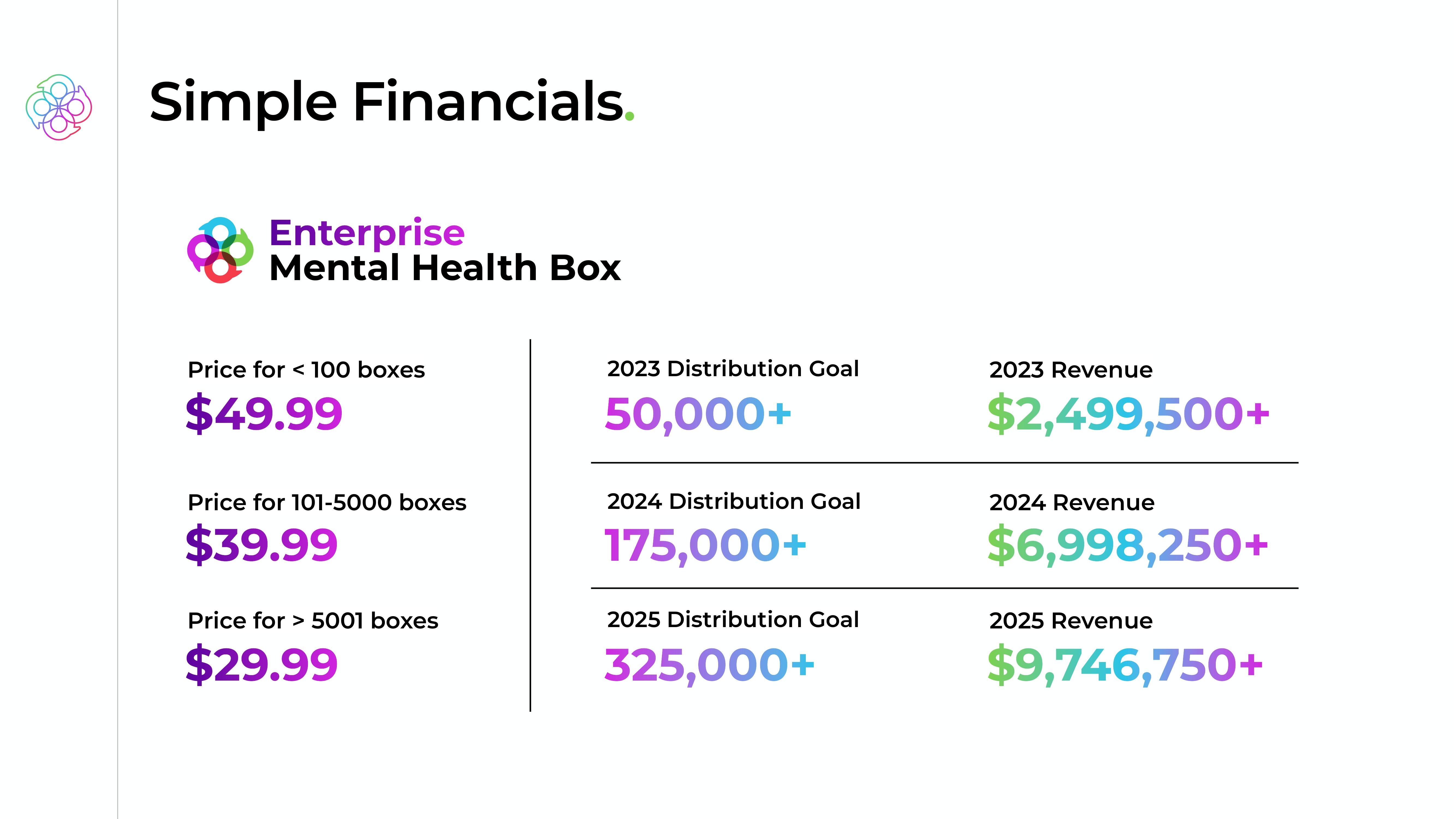Screen dimensions: 1456x819
Task: Select the Simple Financials heading
Action: pyautogui.click(x=392, y=102)
